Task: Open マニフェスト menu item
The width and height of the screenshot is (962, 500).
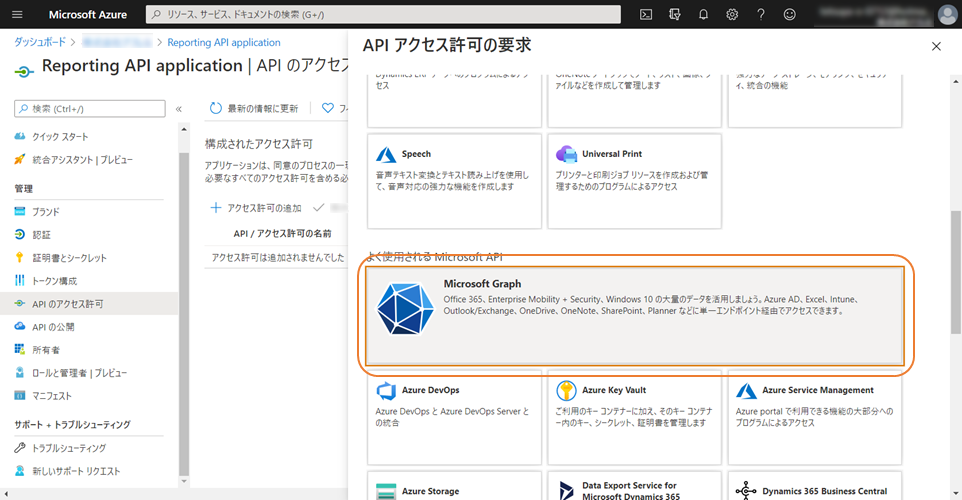Action: 52,396
